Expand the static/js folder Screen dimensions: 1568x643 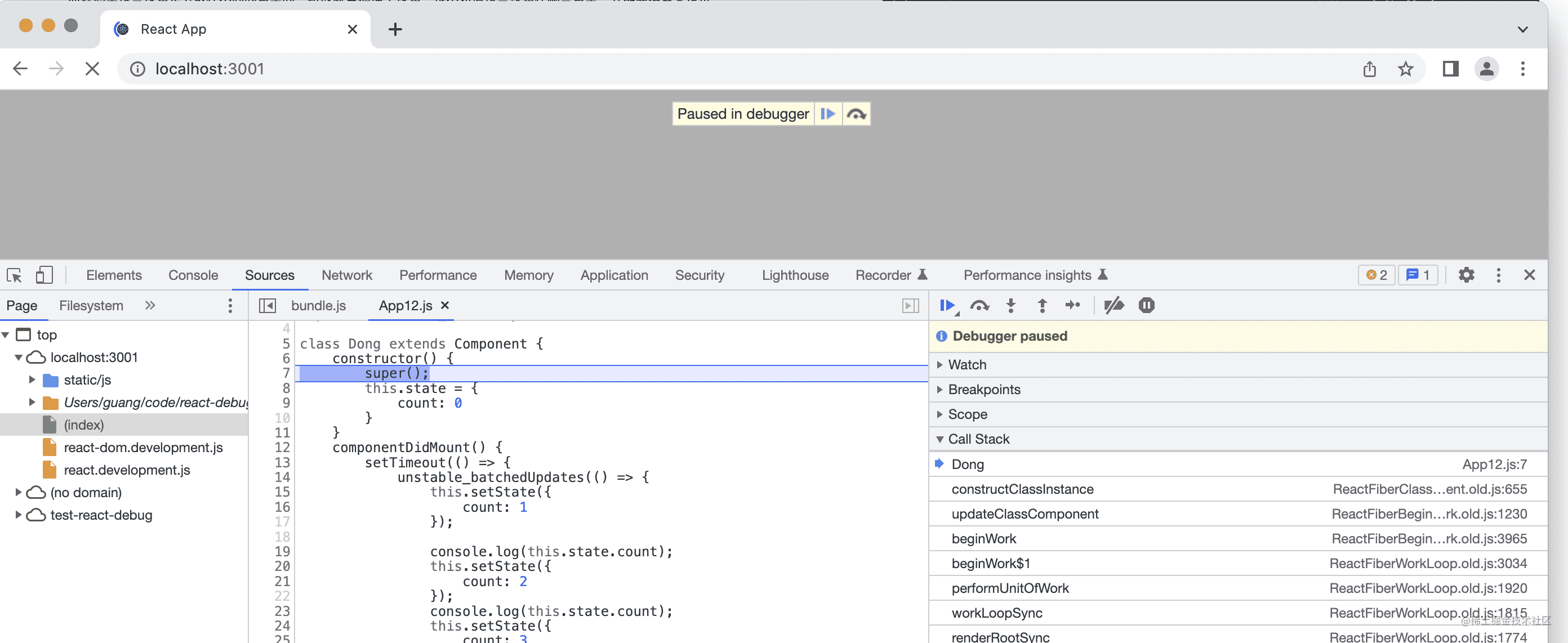click(x=32, y=379)
